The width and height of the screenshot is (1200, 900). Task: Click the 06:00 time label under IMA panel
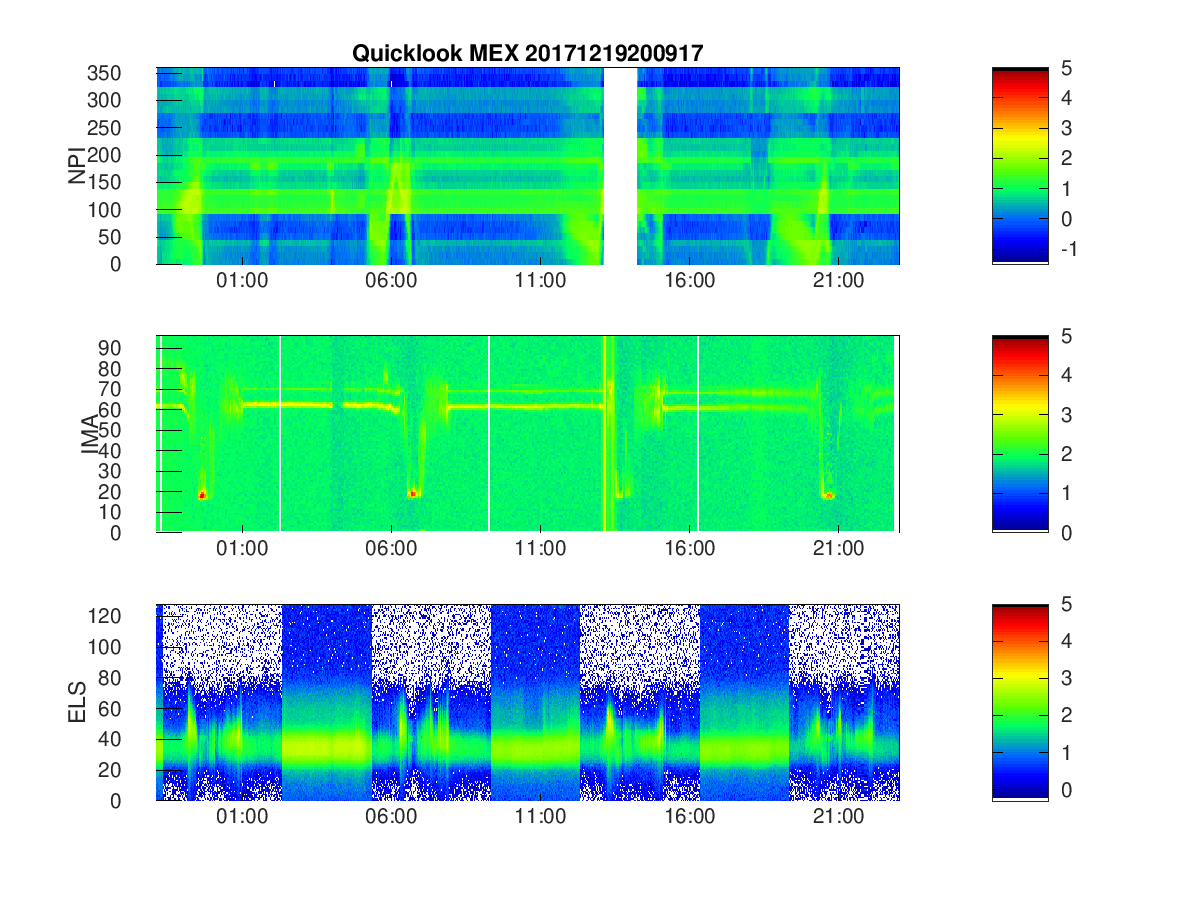pyautogui.click(x=391, y=549)
